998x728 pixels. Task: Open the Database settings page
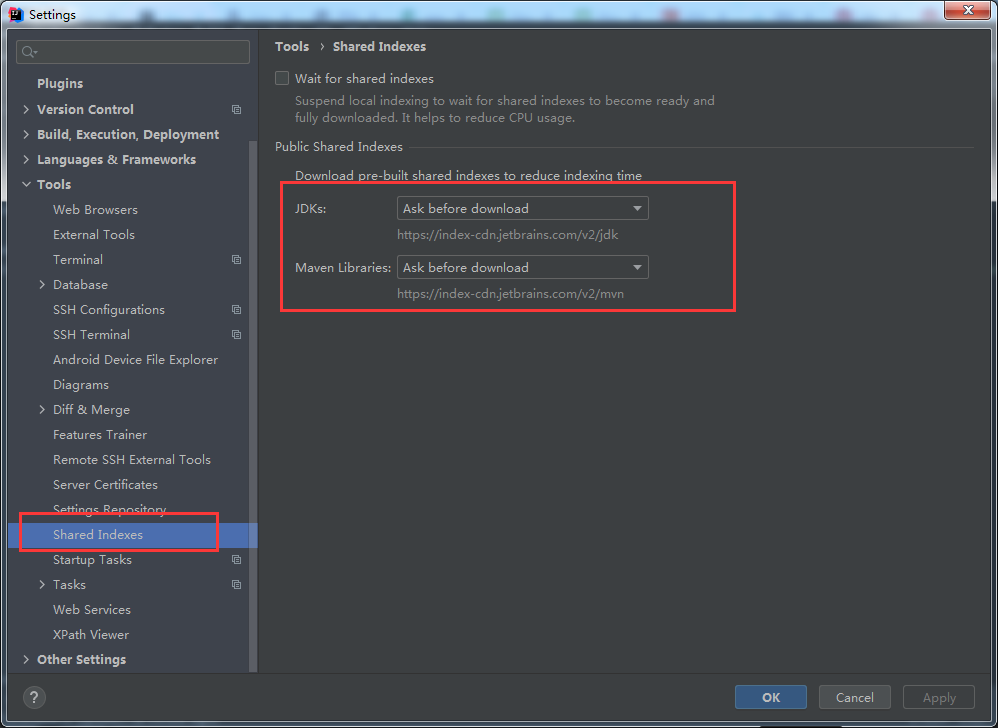(x=80, y=284)
